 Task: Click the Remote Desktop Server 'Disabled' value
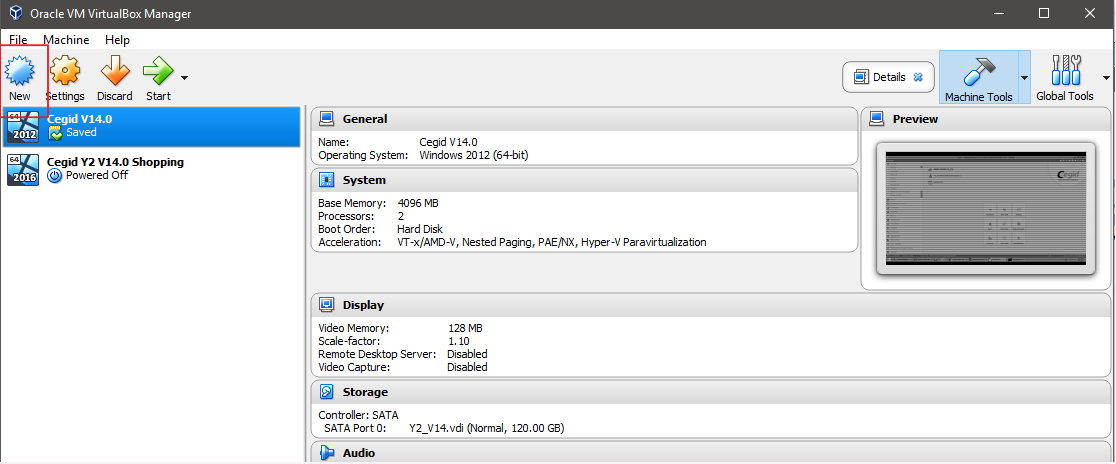point(467,354)
